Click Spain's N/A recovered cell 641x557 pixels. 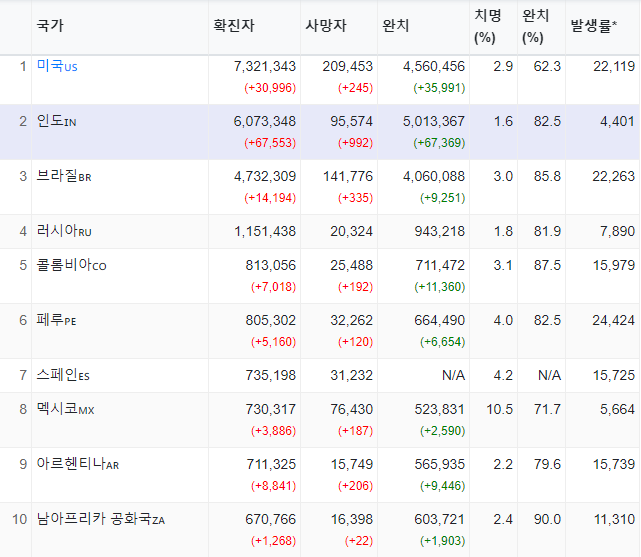[453, 375]
